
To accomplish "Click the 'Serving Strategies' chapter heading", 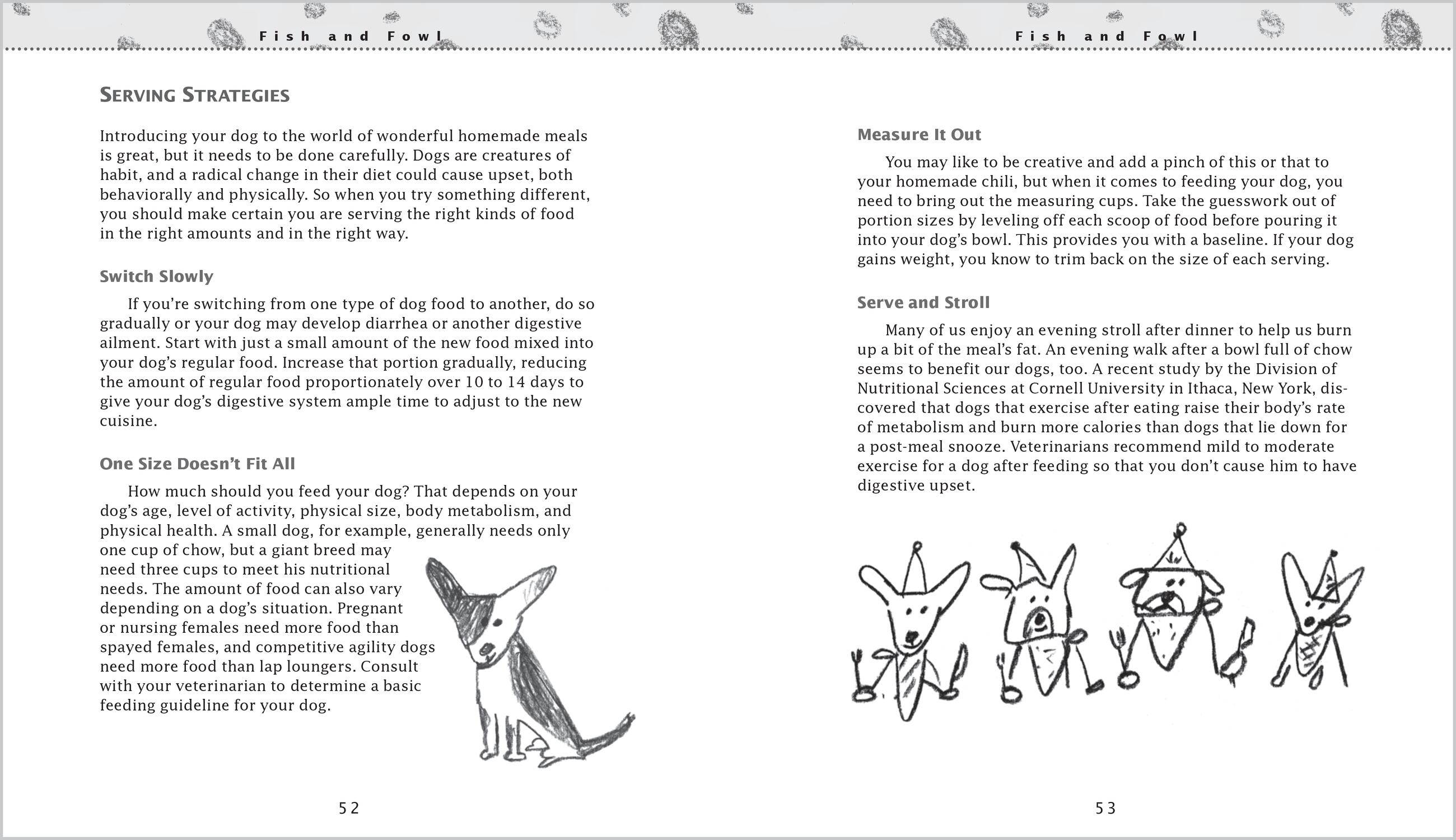I will (194, 95).
